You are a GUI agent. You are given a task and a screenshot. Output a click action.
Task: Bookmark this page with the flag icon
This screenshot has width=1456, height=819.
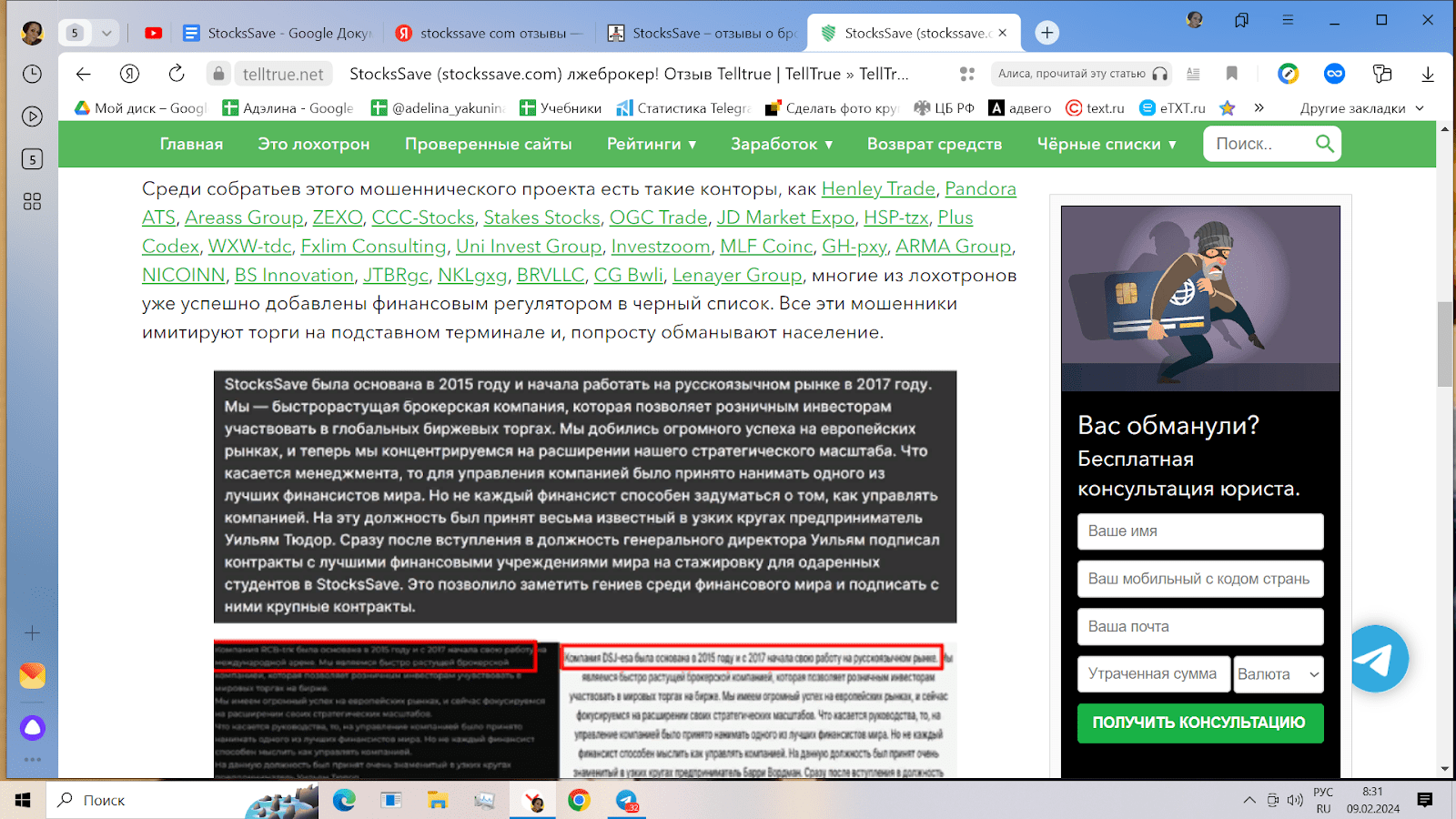pos(1231,74)
